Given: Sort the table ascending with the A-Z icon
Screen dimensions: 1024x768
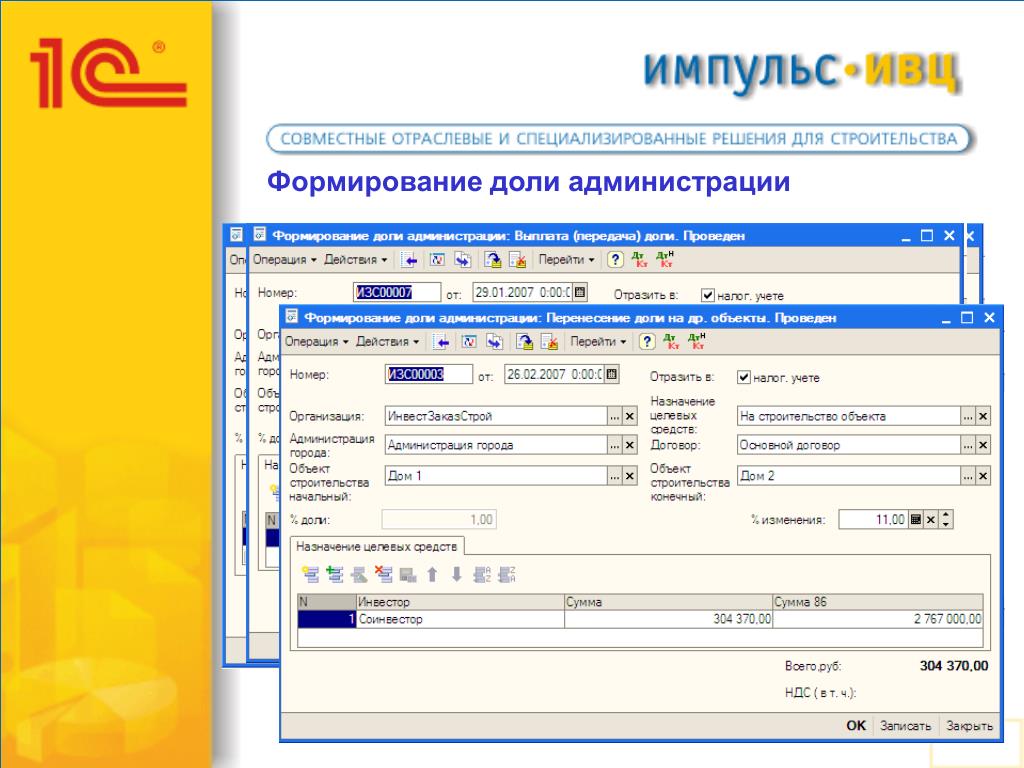Looking at the screenshot, I should point(482,575).
